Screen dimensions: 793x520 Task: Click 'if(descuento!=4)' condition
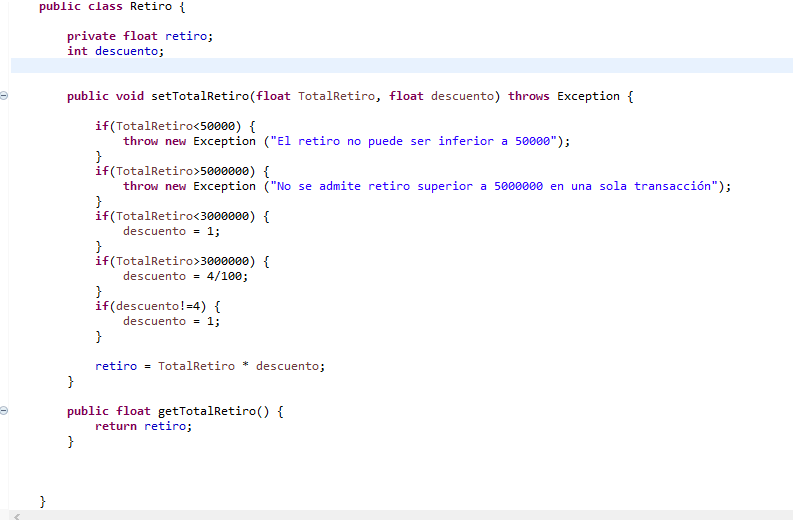click(151, 306)
